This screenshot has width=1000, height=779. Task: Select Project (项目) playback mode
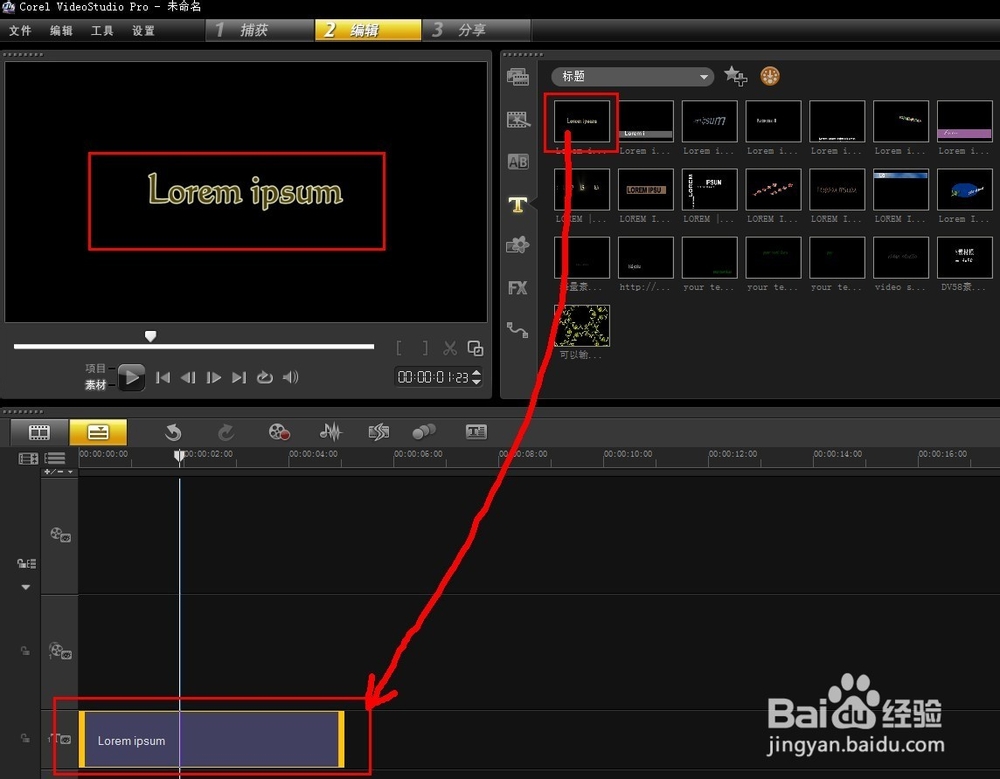tap(96, 368)
